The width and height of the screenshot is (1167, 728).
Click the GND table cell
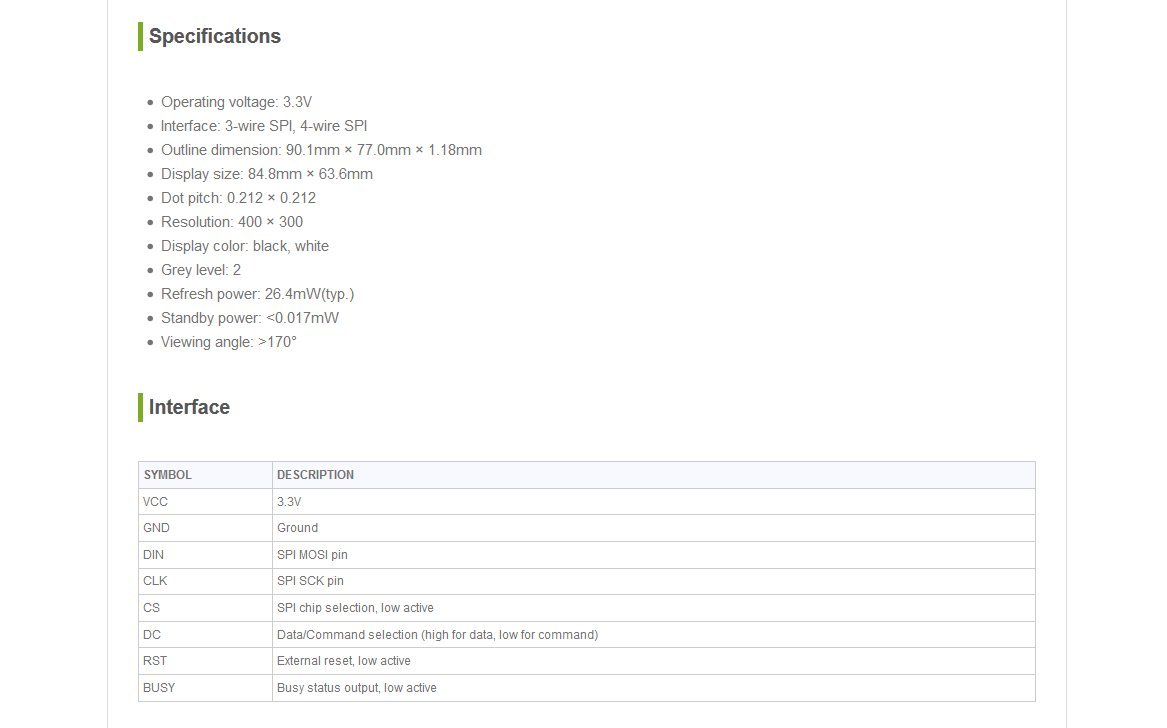point(205,528)
